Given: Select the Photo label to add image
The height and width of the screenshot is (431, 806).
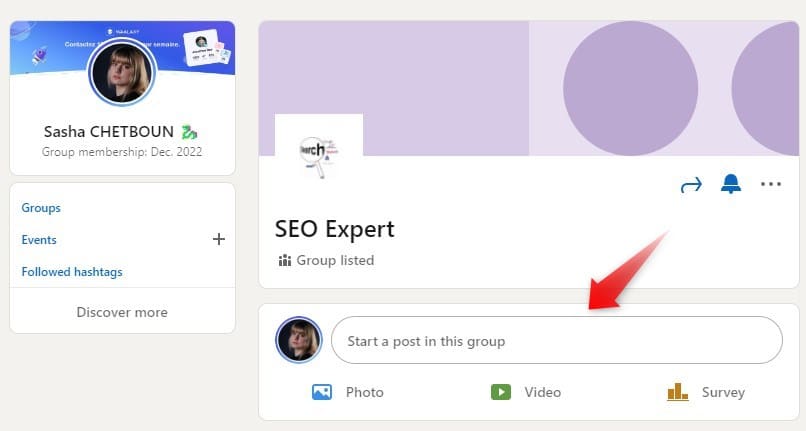Looking at the screenshot, I should (364, 392).
